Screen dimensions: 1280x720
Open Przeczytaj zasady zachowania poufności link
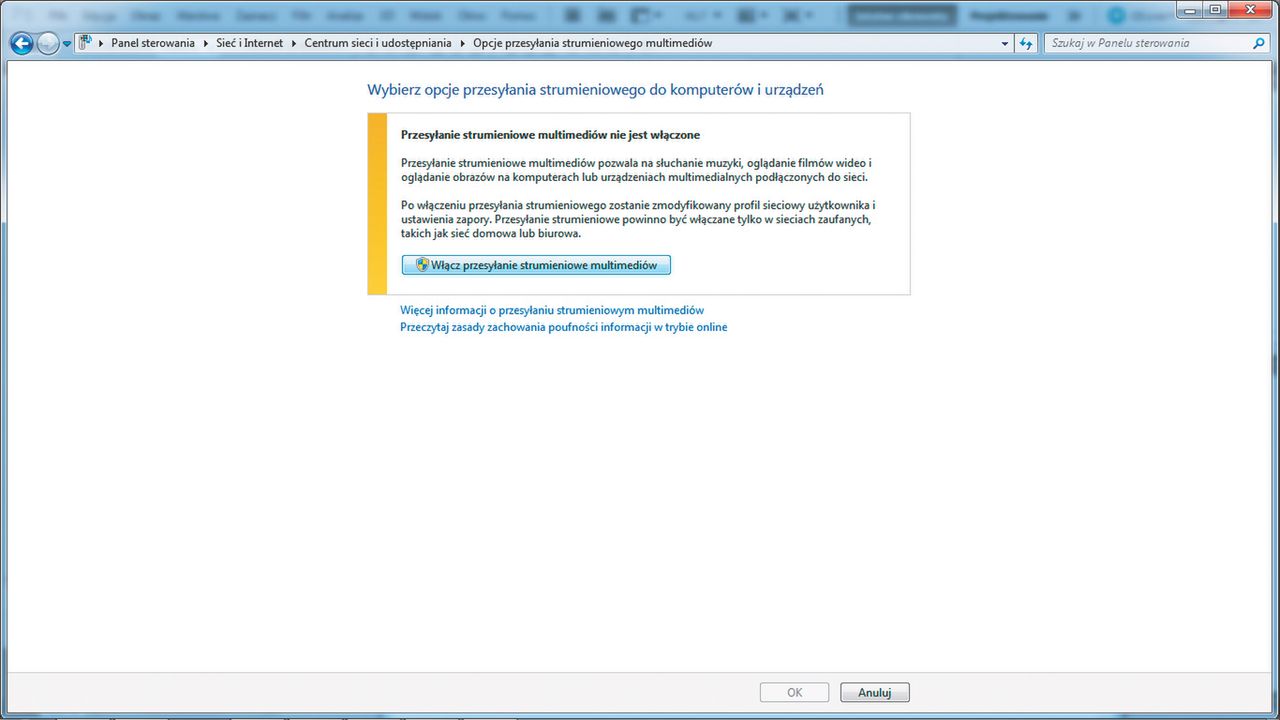(x=564, y=327)
